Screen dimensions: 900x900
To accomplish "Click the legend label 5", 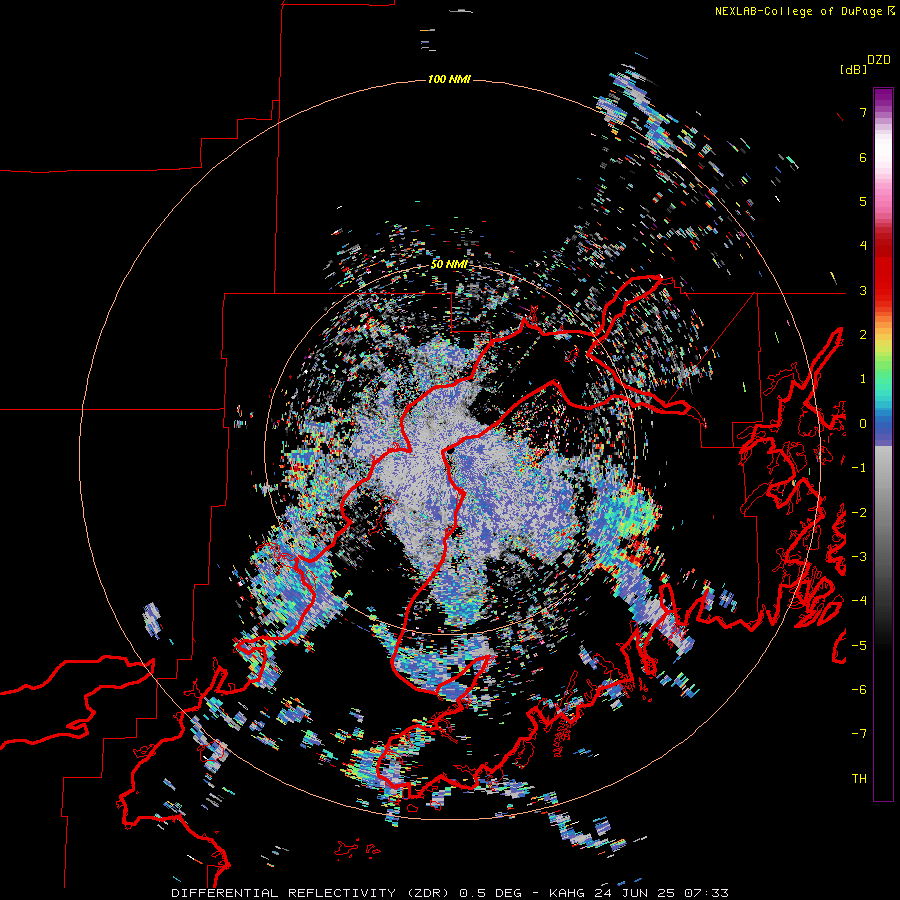I will tap(863, 201).
